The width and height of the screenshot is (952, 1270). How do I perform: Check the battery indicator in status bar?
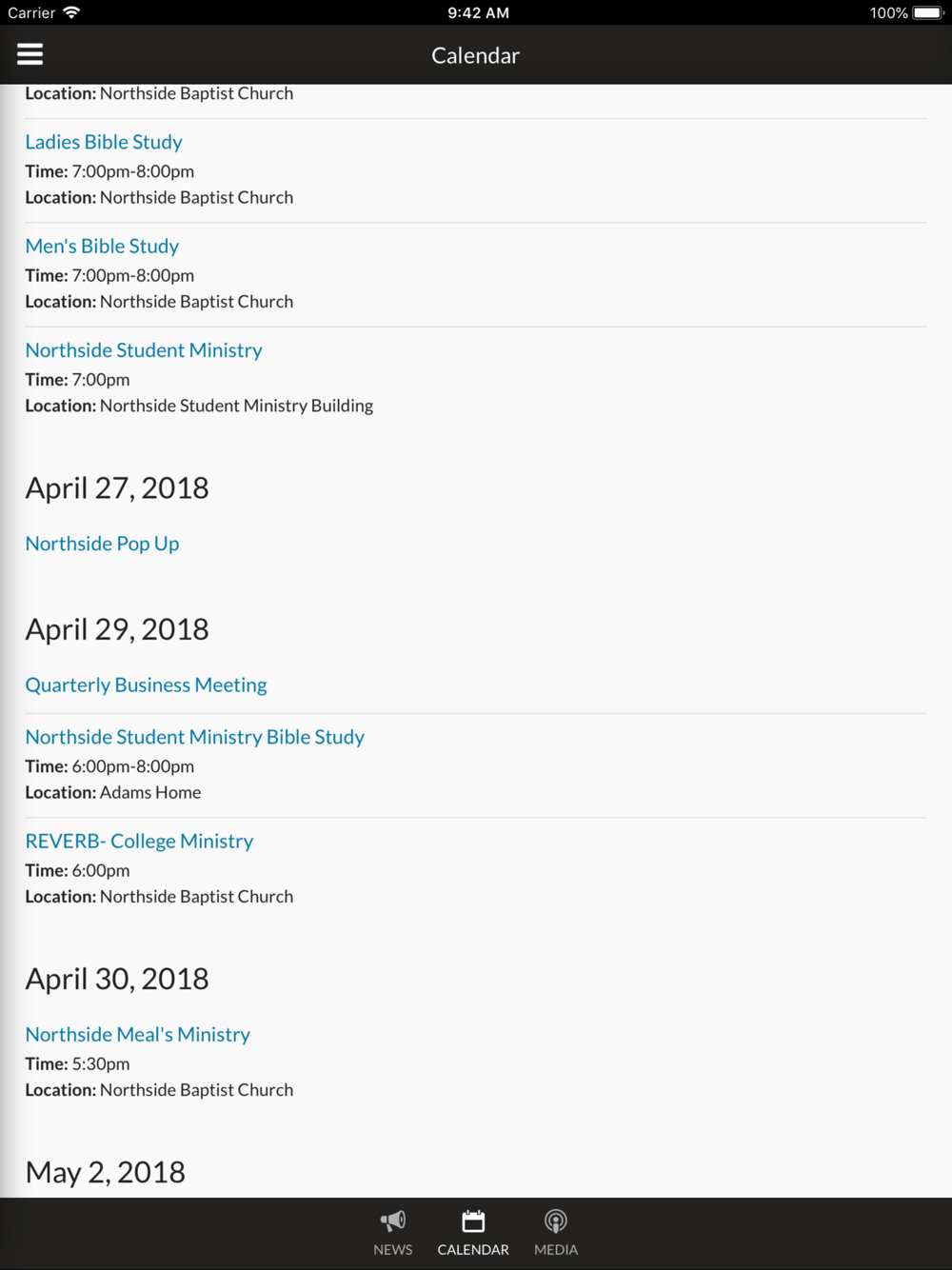[x=928, y=12]
